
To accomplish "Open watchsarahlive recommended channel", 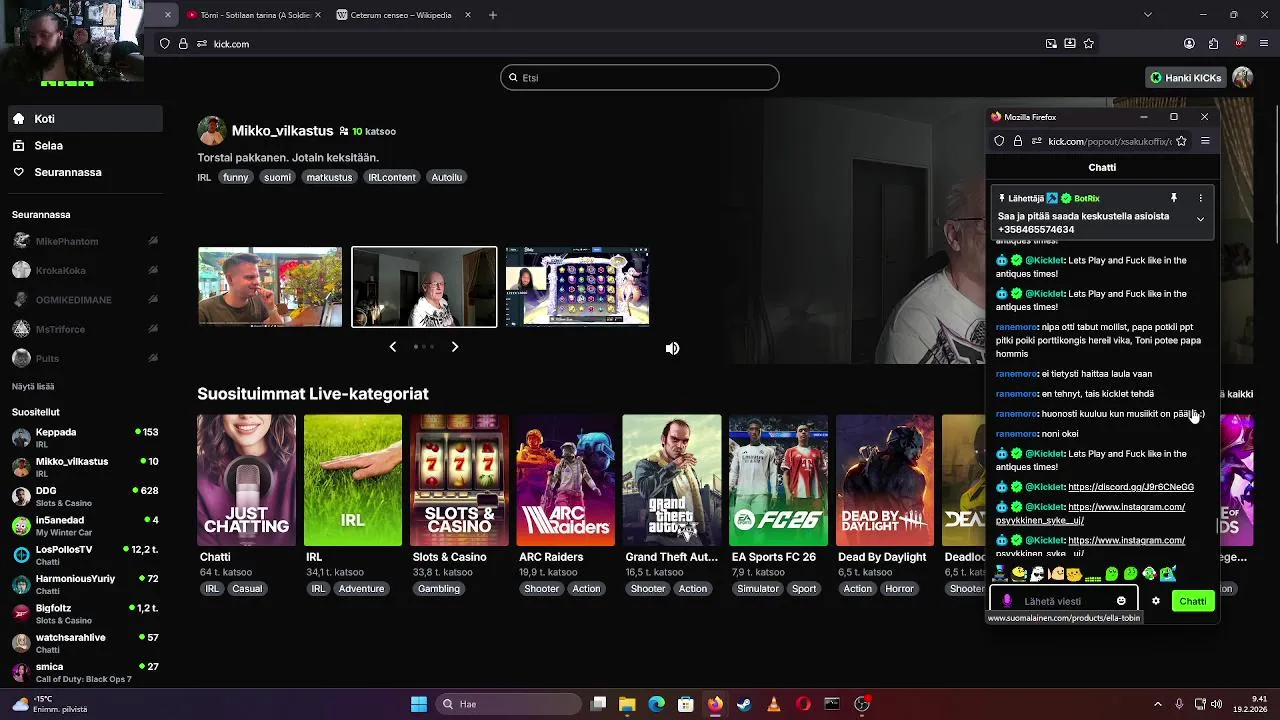I will pos(85,643).
